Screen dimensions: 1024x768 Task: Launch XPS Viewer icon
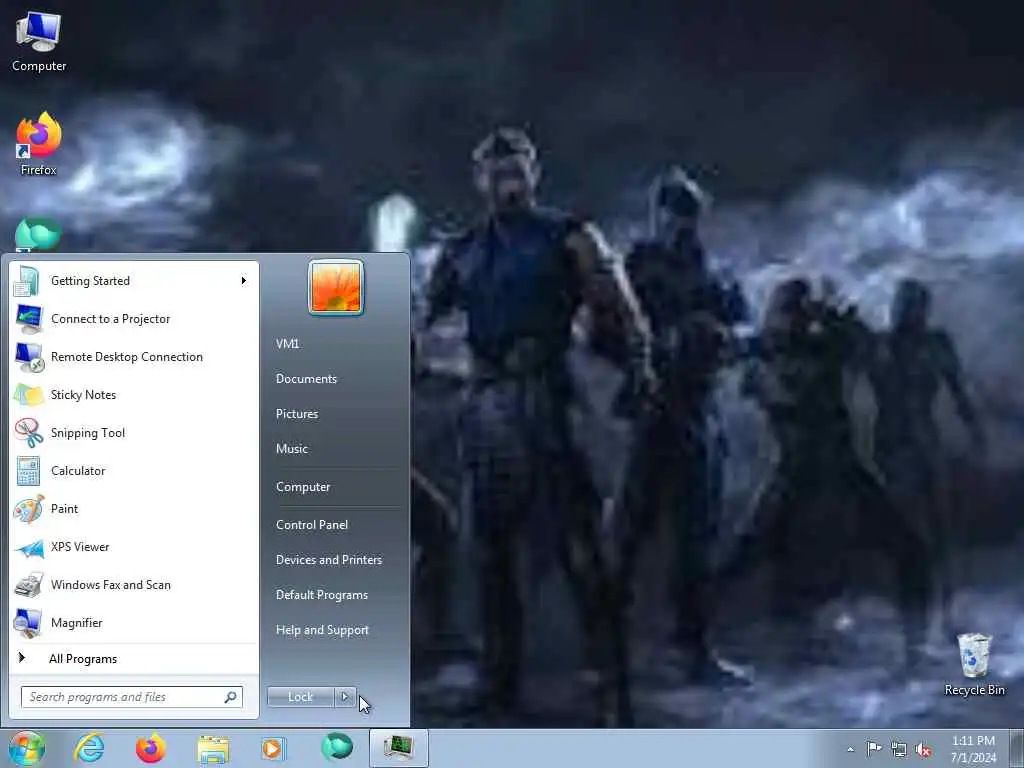point(29,547)
